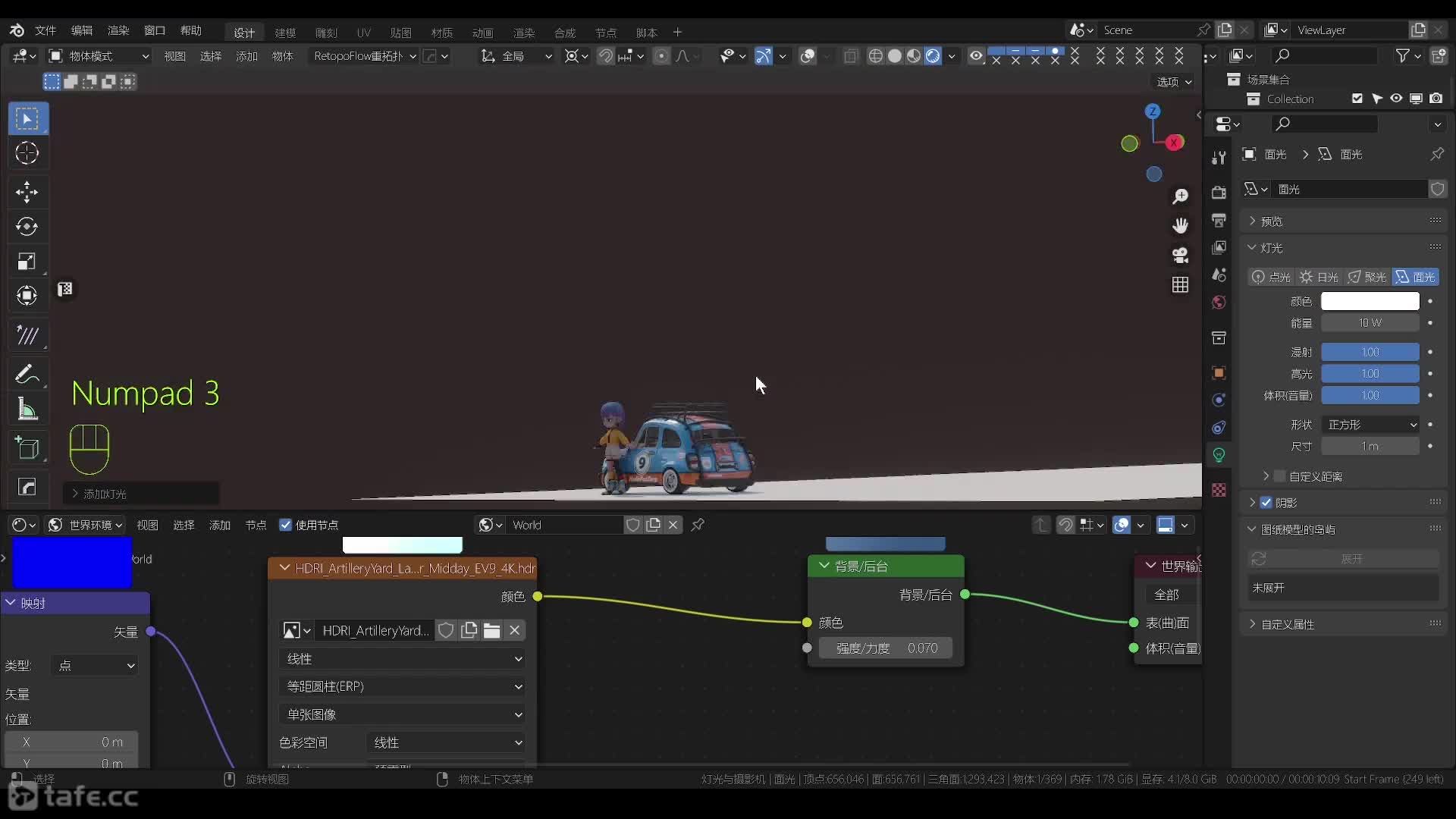Select the Scale tool

click(x=27, y=262)
